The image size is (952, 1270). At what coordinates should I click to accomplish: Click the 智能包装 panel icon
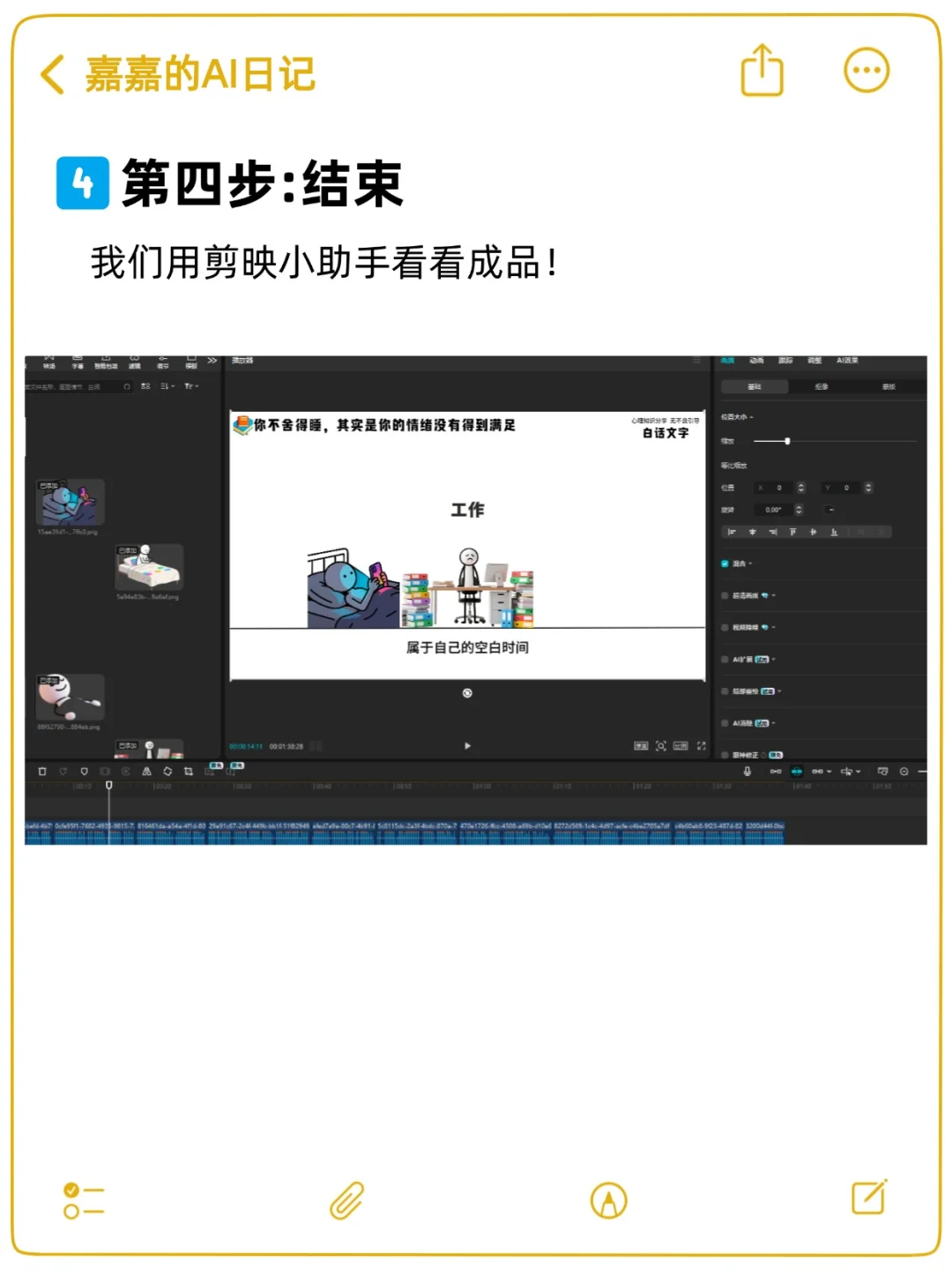104,359
